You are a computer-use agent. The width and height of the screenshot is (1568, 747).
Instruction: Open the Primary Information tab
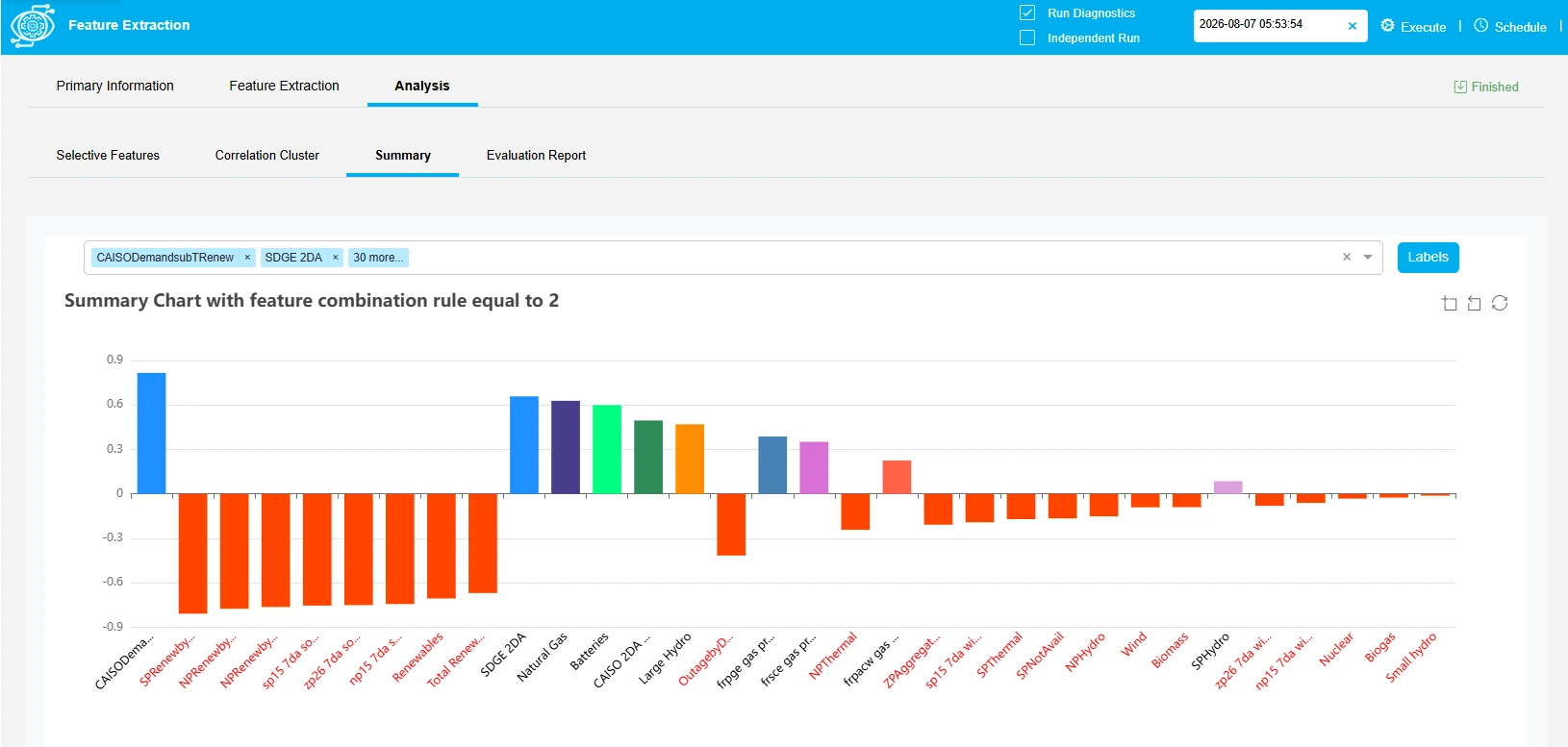coord(115,86)
